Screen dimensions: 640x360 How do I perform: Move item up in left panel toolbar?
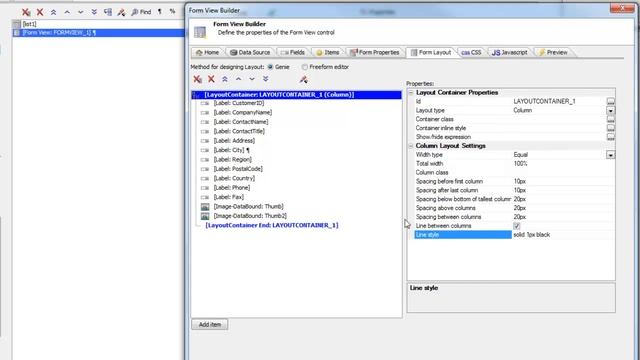click(x=67, y=12)
